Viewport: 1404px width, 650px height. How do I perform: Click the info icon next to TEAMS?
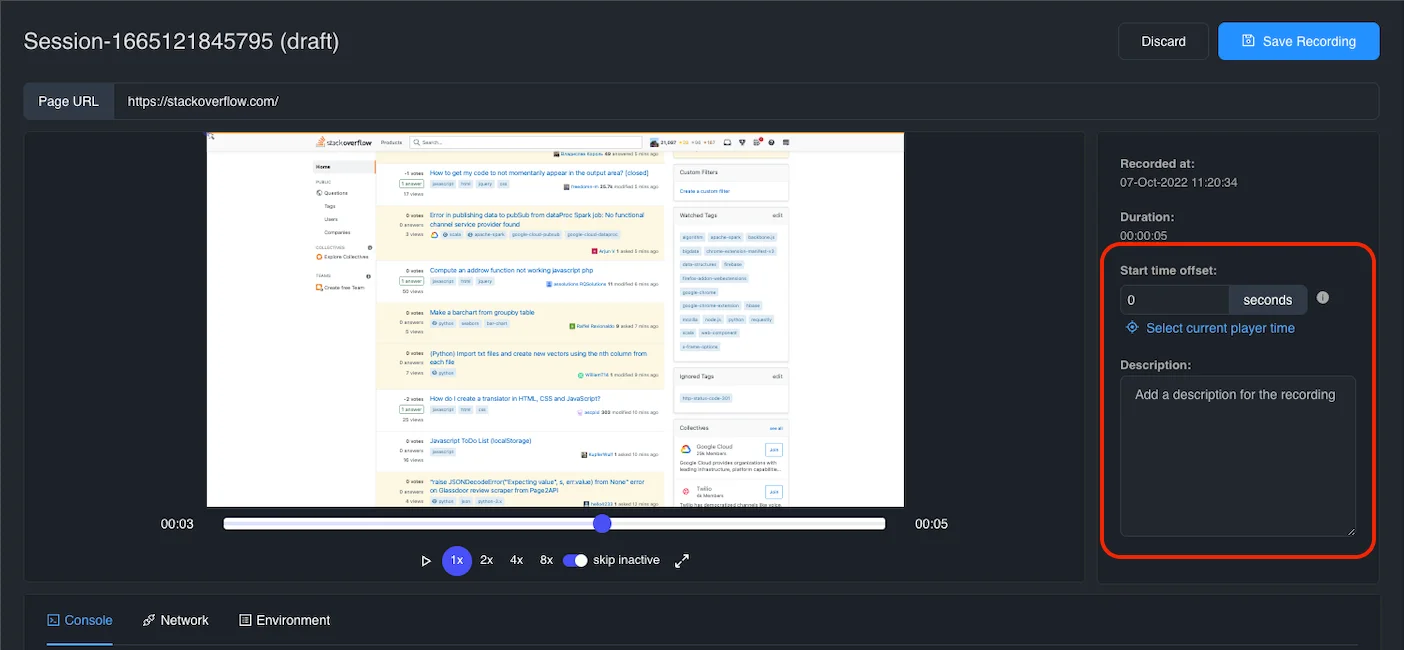tap(370, 276)
